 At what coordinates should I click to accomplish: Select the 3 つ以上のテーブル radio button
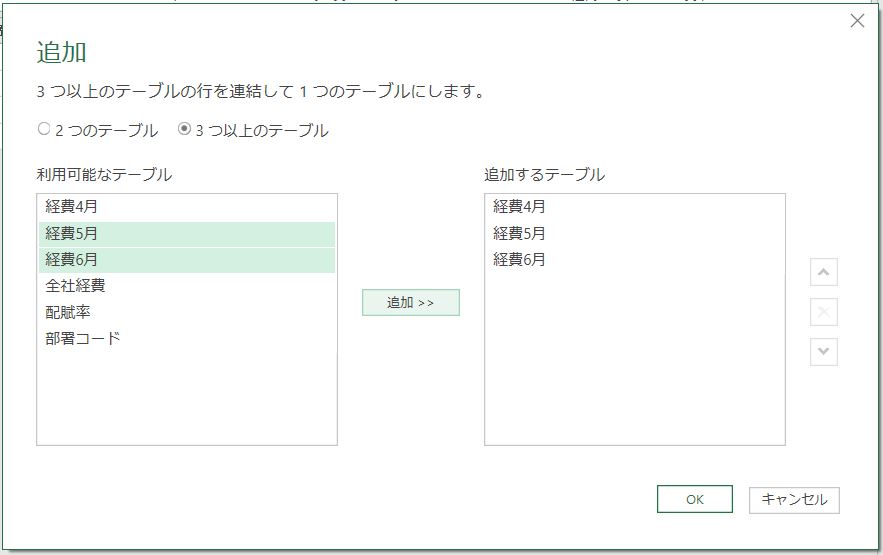(x=184, y=129)
